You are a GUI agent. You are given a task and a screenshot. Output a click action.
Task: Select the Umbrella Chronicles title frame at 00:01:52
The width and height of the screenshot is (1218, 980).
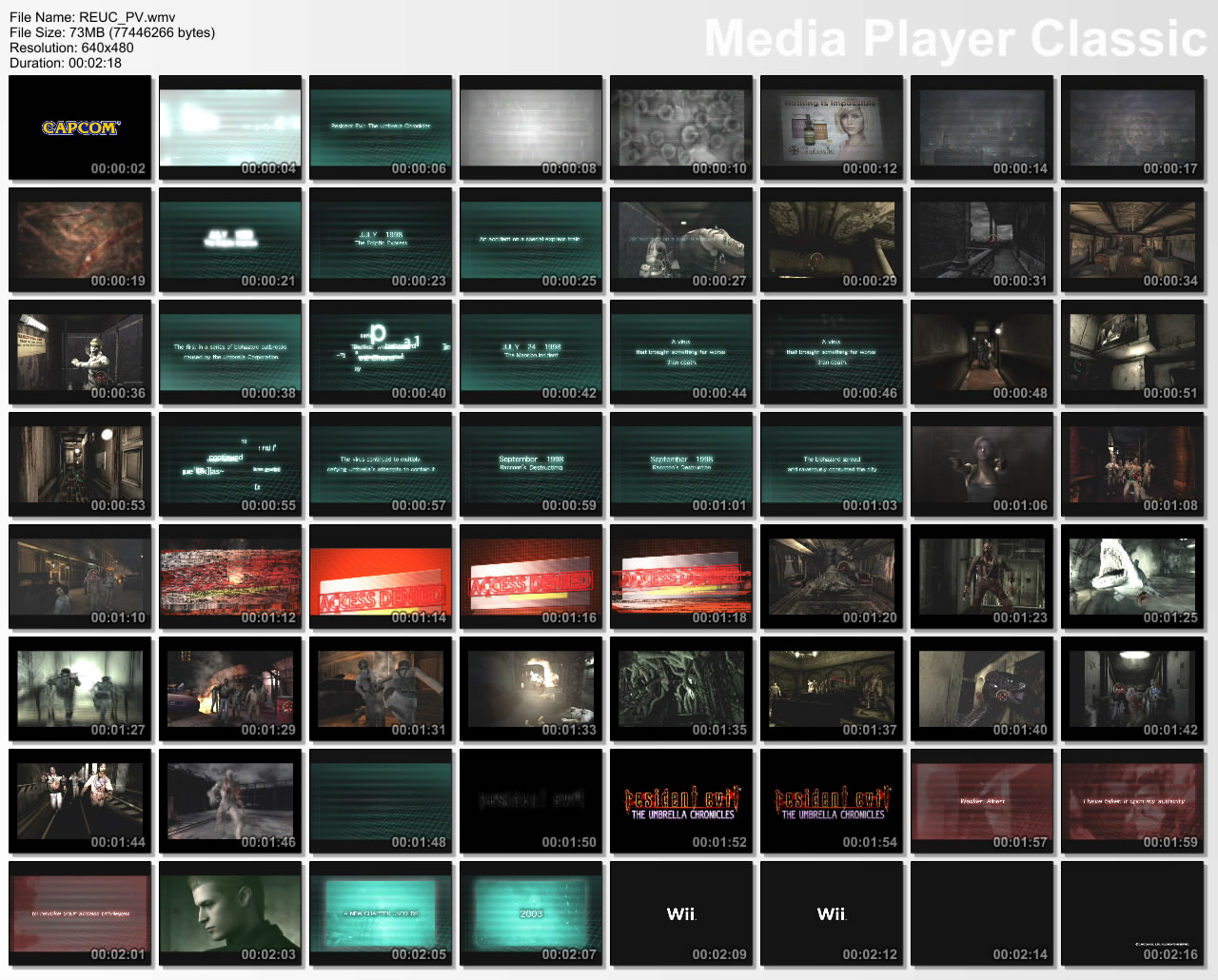click(681, 801)
